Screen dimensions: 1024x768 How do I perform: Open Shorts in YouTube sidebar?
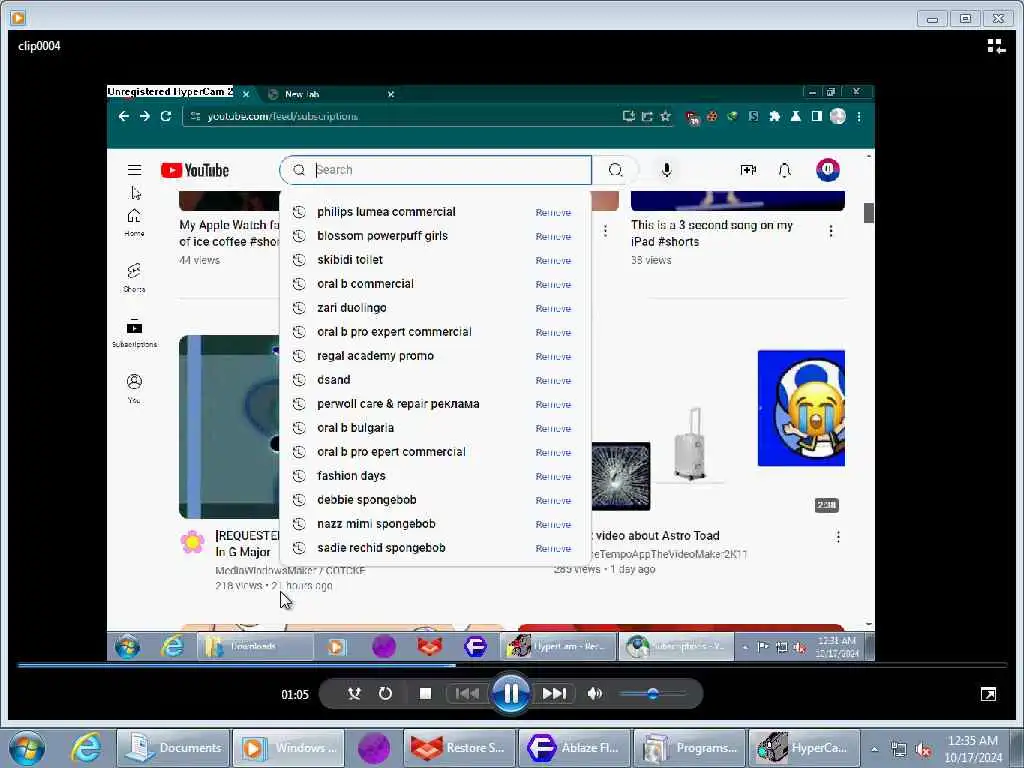pos(135,278)
